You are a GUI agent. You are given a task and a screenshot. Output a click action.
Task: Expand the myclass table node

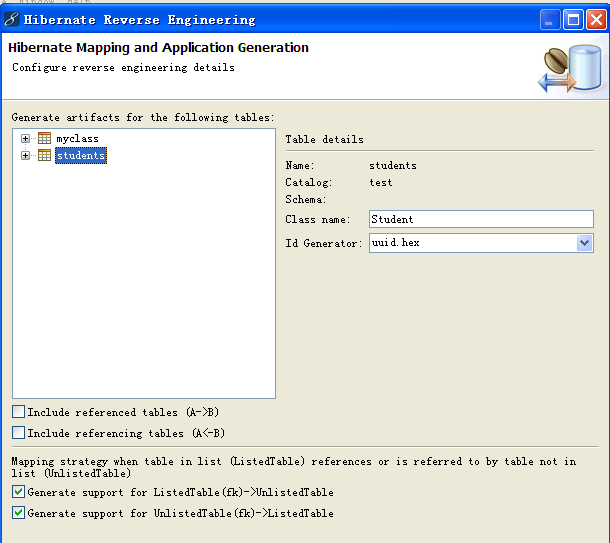(x=25, y=138)
